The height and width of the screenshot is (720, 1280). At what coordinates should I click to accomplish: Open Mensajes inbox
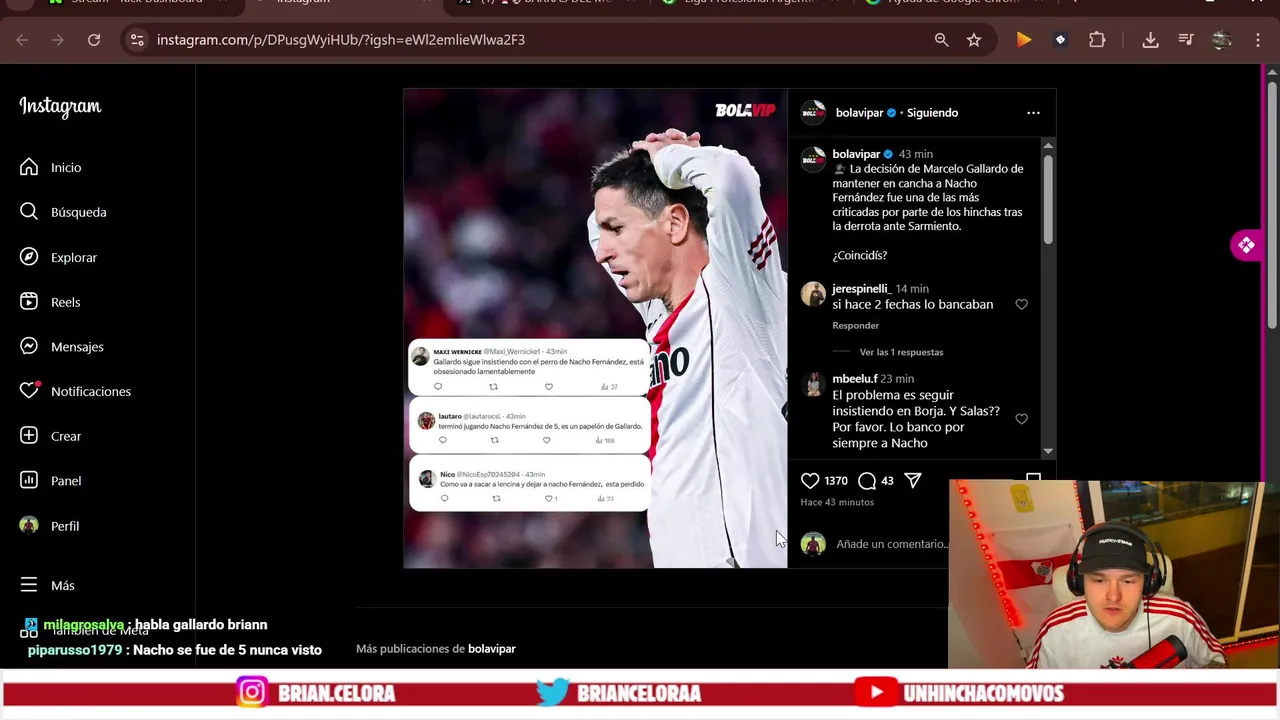click(63, 347)
